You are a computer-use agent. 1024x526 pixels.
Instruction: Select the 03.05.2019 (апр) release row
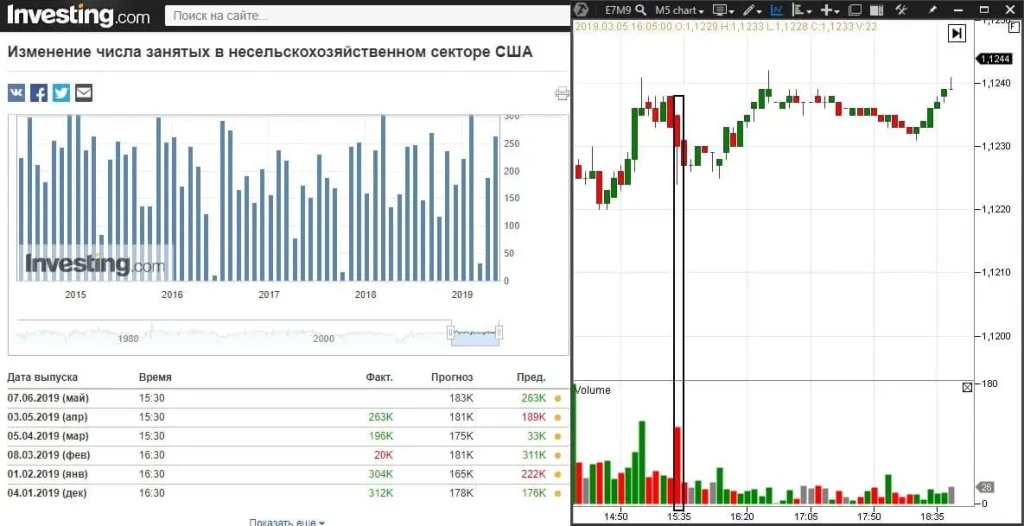click(x=285, y=417)
